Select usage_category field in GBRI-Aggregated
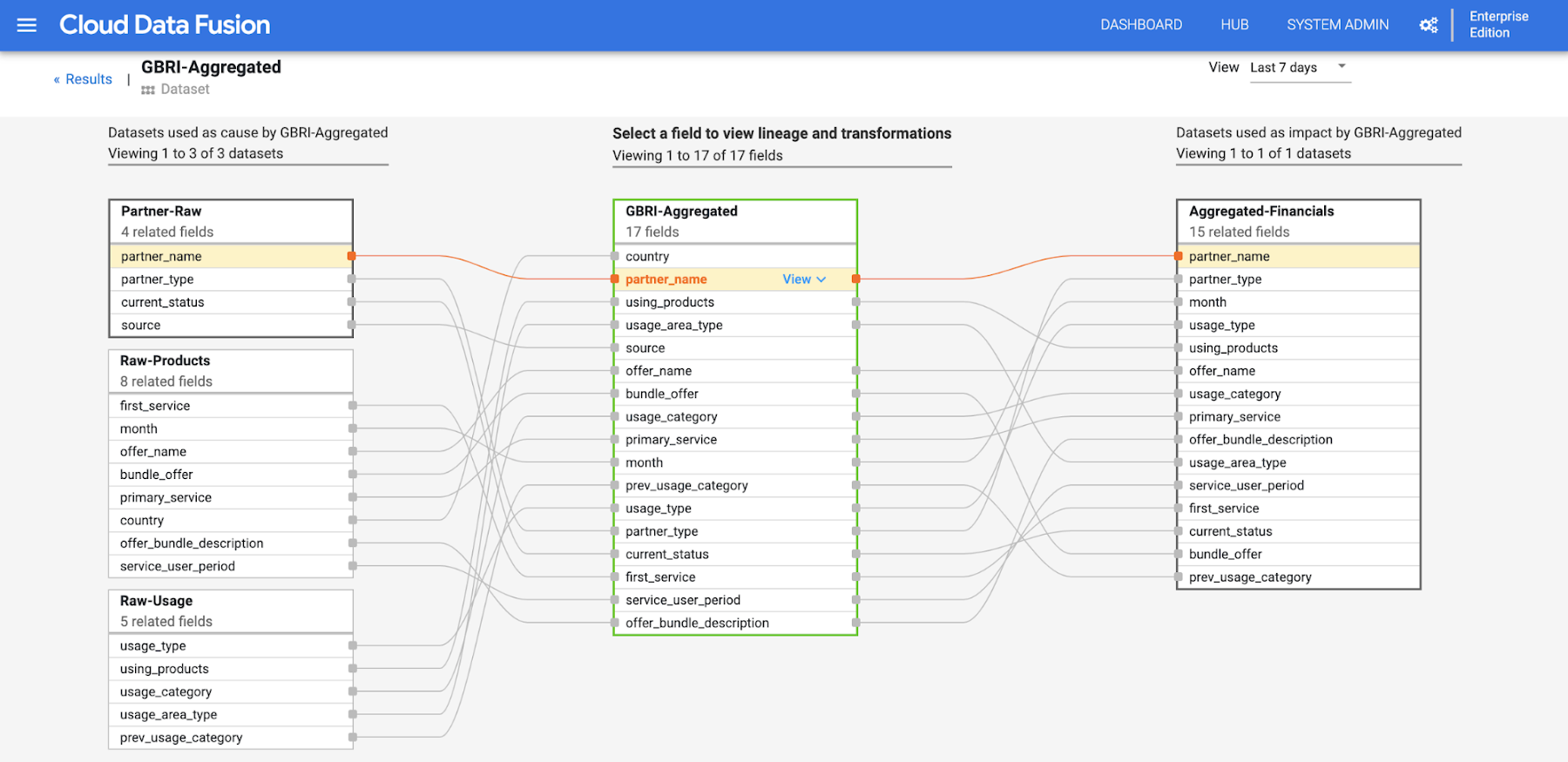This screenshot has width=1568, height=762. 735,417
